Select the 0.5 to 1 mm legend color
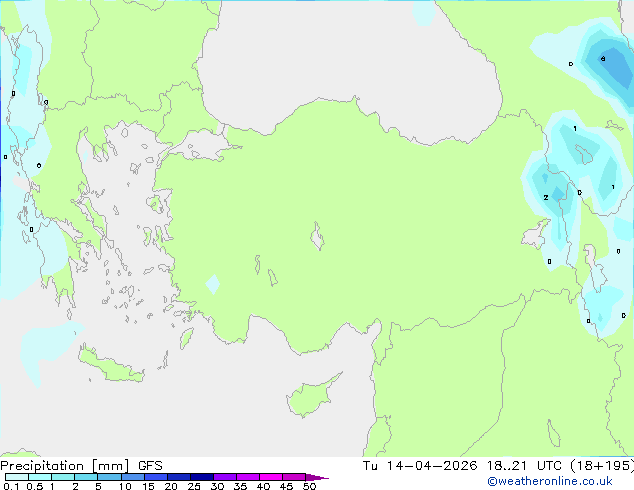Screen dimensions: 634x490 tap(40, 477)
